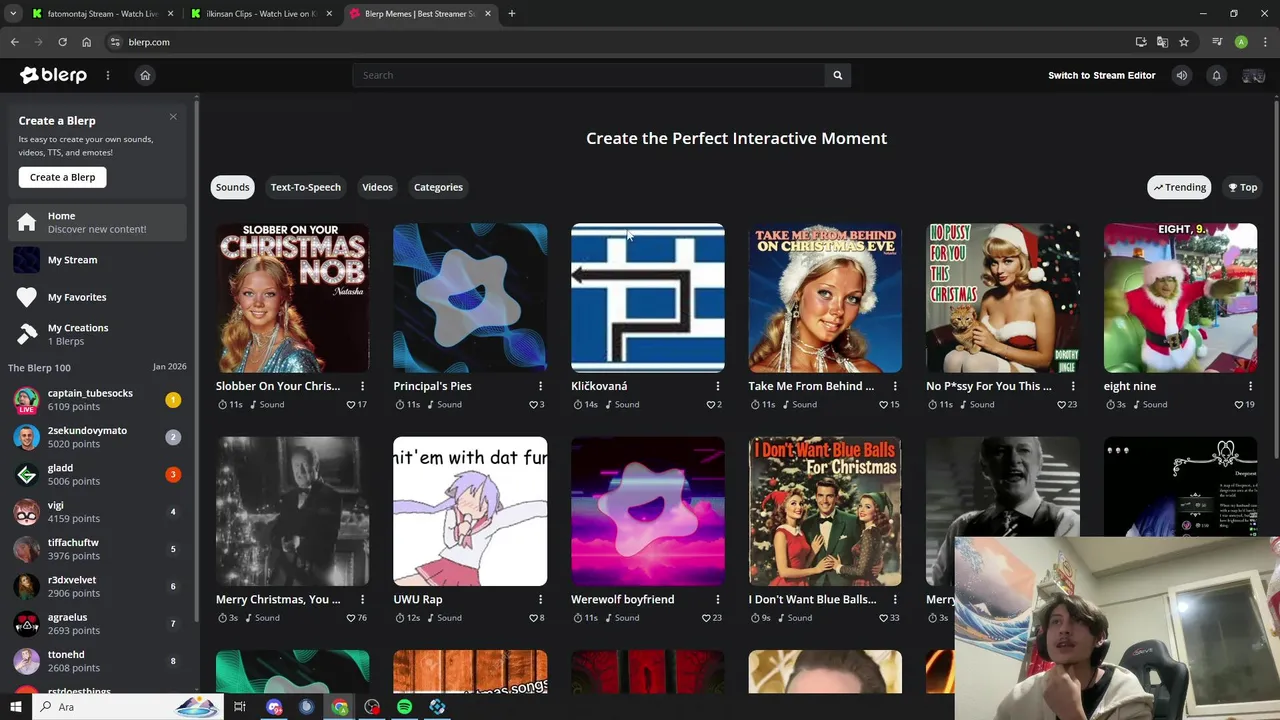The width and height of the screenshot is (1280, 720).
Task: Like the No P*ssy For You This sound
Action: coord(1061,405)
